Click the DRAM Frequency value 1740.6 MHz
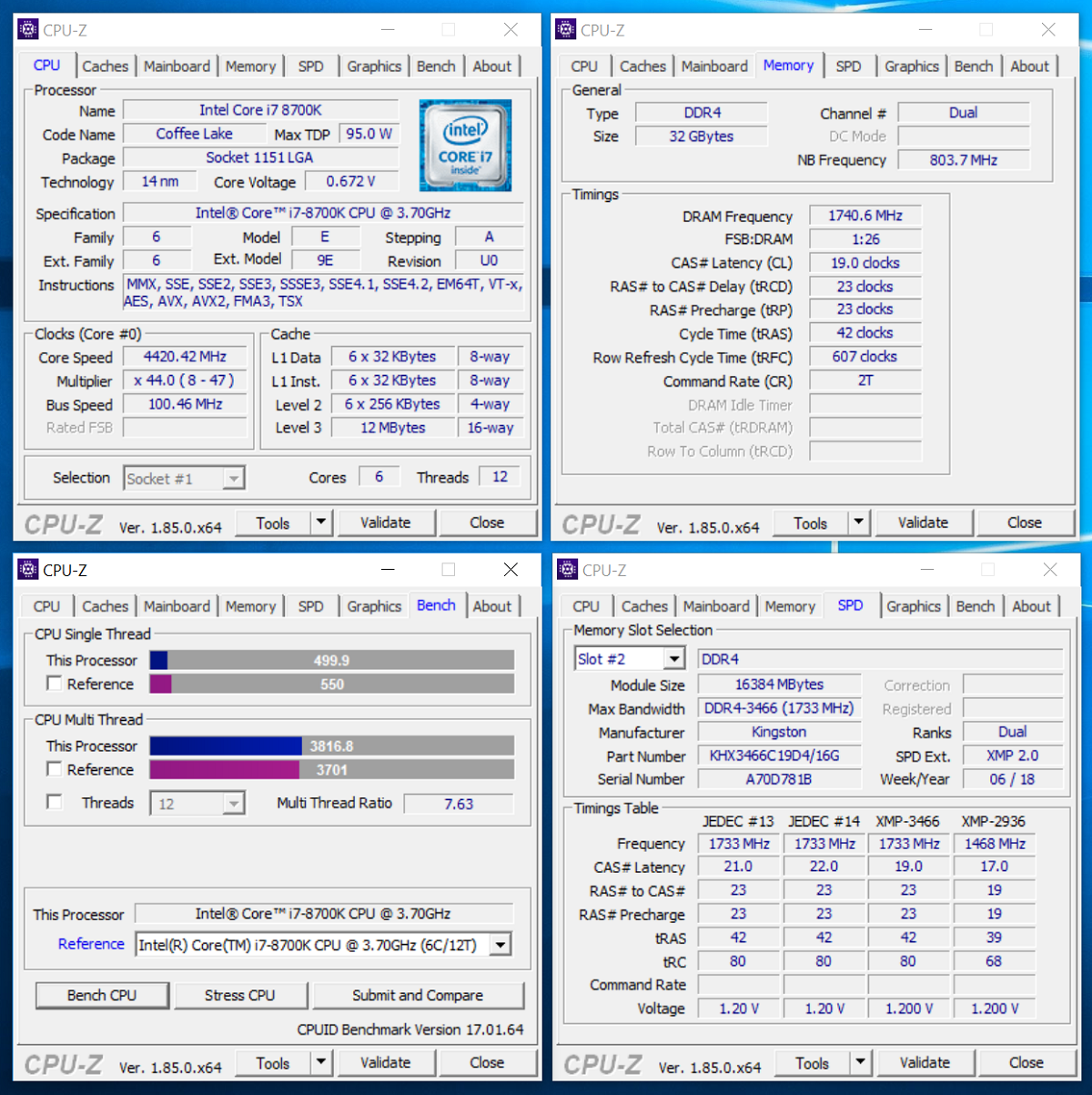This screenshot has height=1095, width=1092. point(865,216)
